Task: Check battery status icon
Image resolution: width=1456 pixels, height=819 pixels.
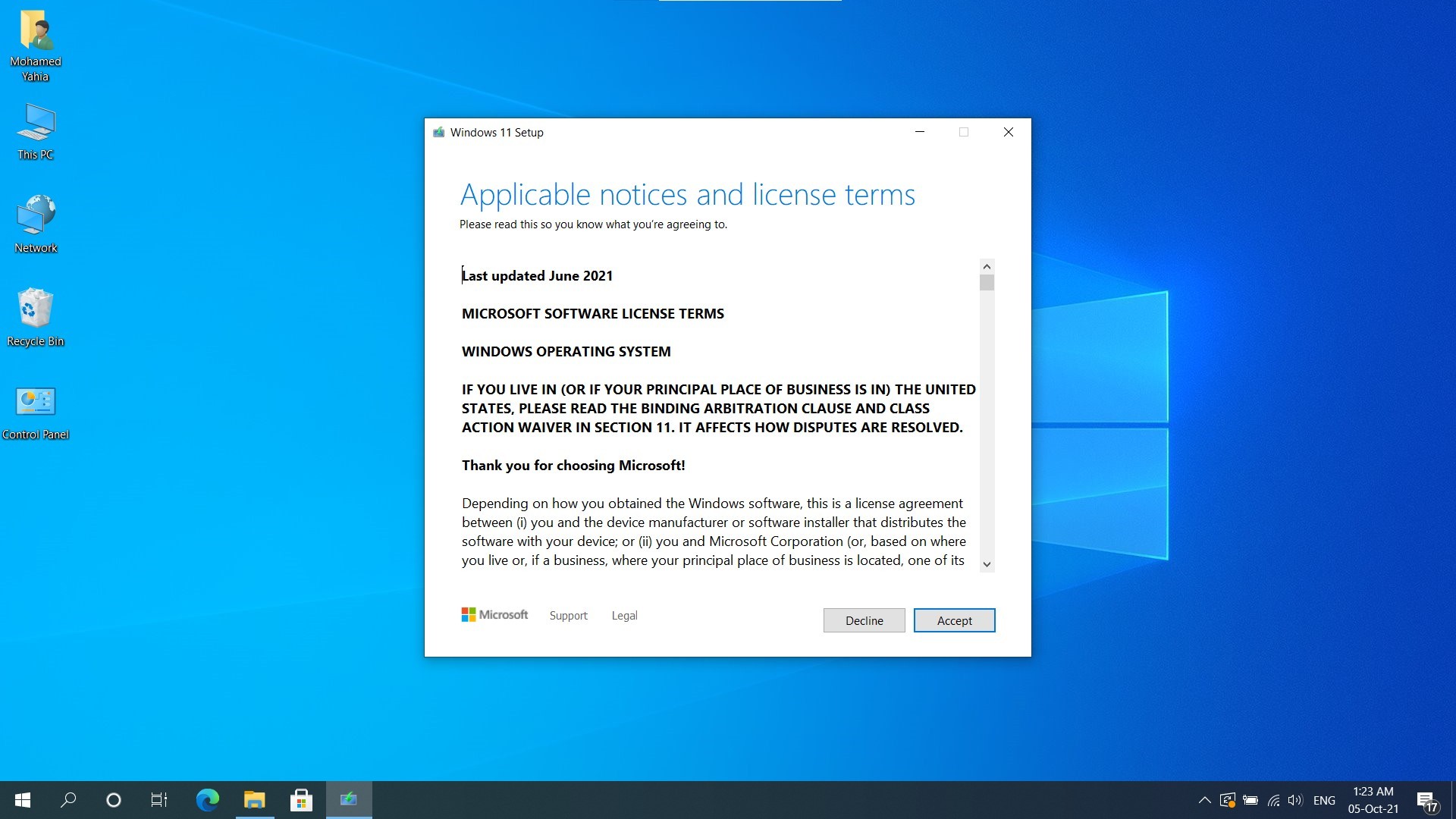Action: (x=1250, y=800)
